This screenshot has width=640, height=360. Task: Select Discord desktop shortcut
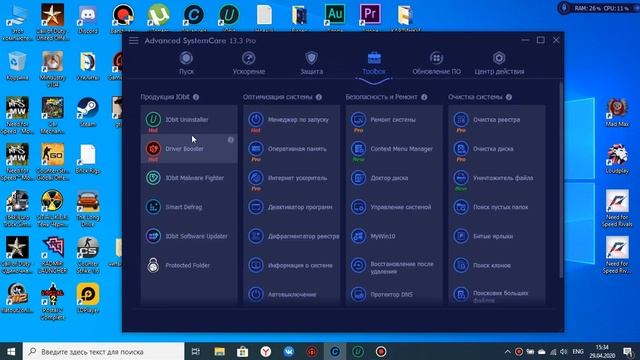coord(88,19)
